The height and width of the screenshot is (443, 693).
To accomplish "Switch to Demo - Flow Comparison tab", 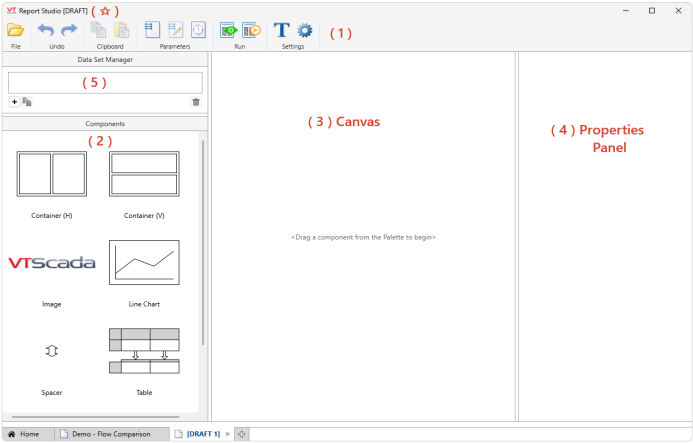I will [111, 434].
